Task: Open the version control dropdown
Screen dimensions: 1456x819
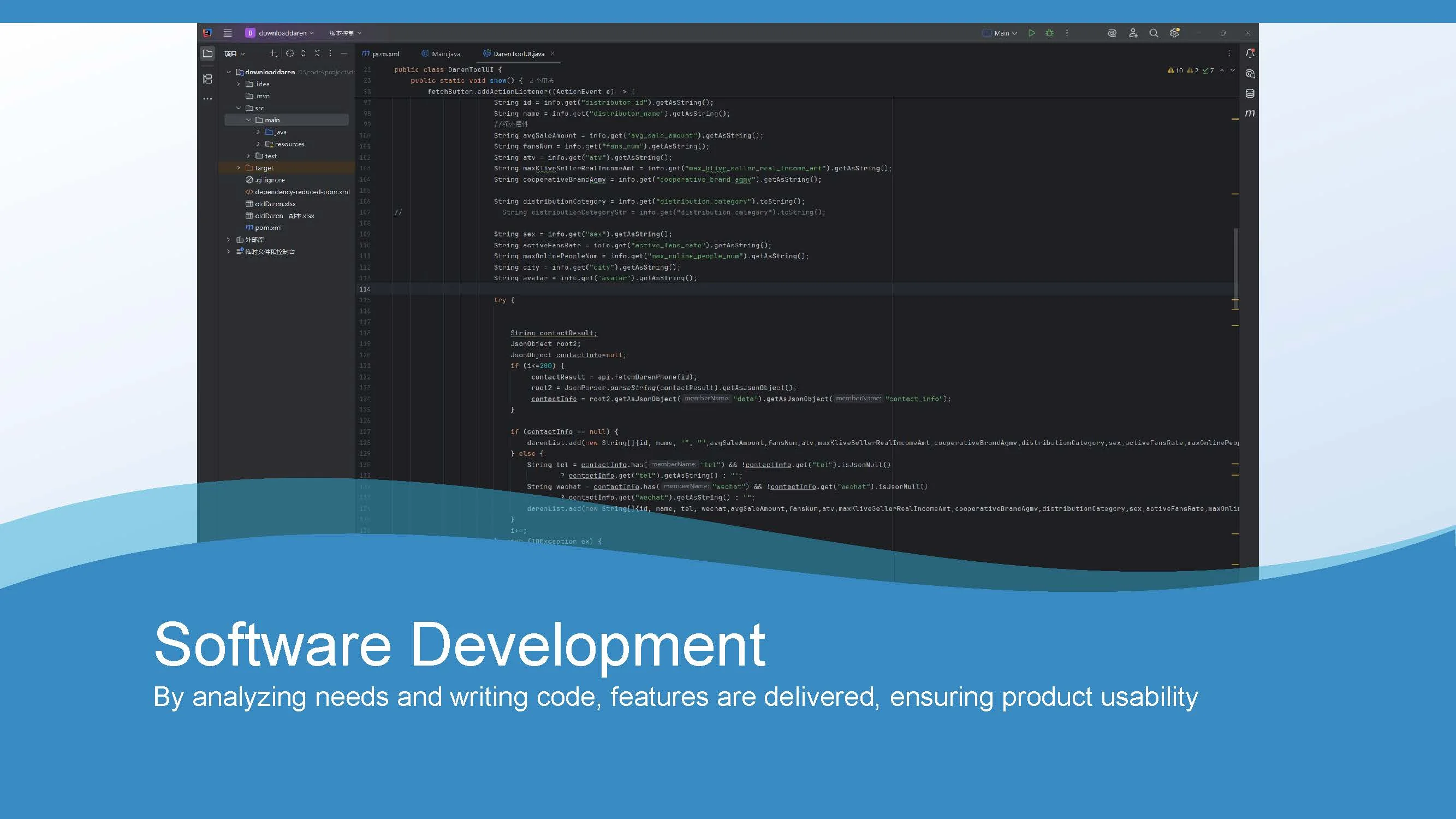Action: pos(345,33)
